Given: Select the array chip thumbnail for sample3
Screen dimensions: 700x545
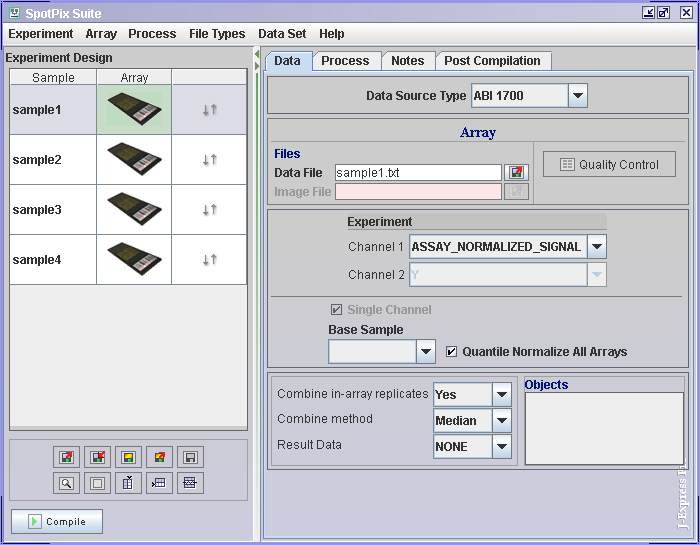Looking at the screenshot, I should (x=134, y=209).
